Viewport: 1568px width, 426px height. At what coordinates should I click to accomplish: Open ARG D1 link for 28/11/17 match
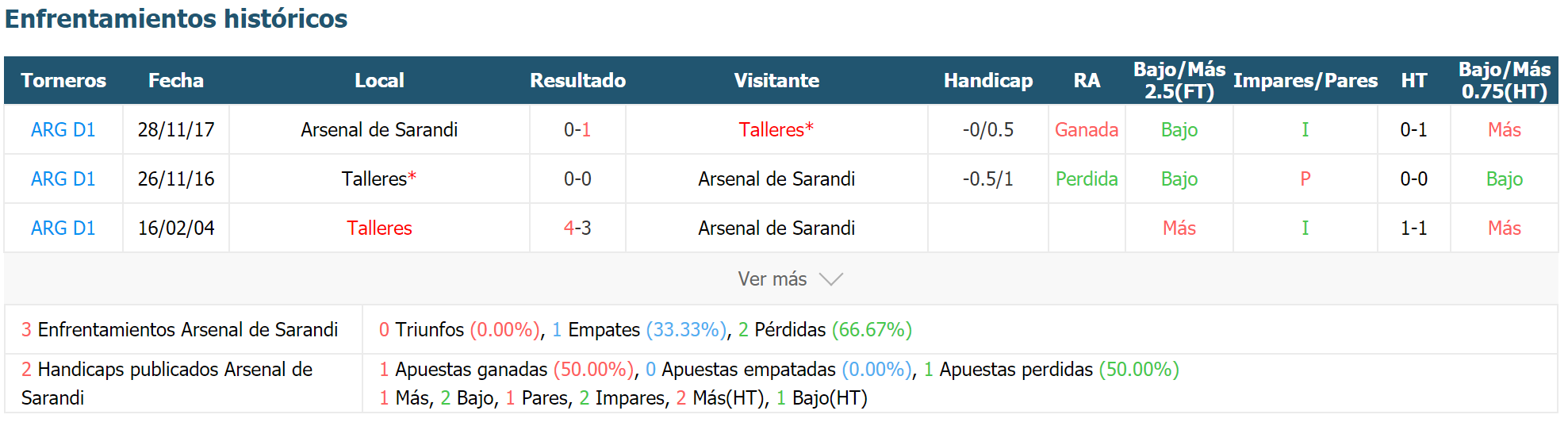(x=63, y=129)
